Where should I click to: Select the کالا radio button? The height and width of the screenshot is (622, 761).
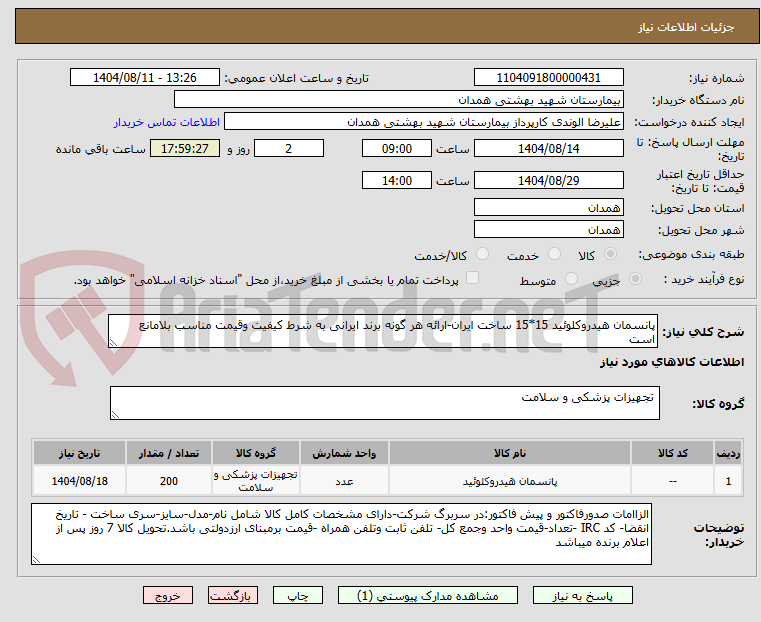[611, 254]
